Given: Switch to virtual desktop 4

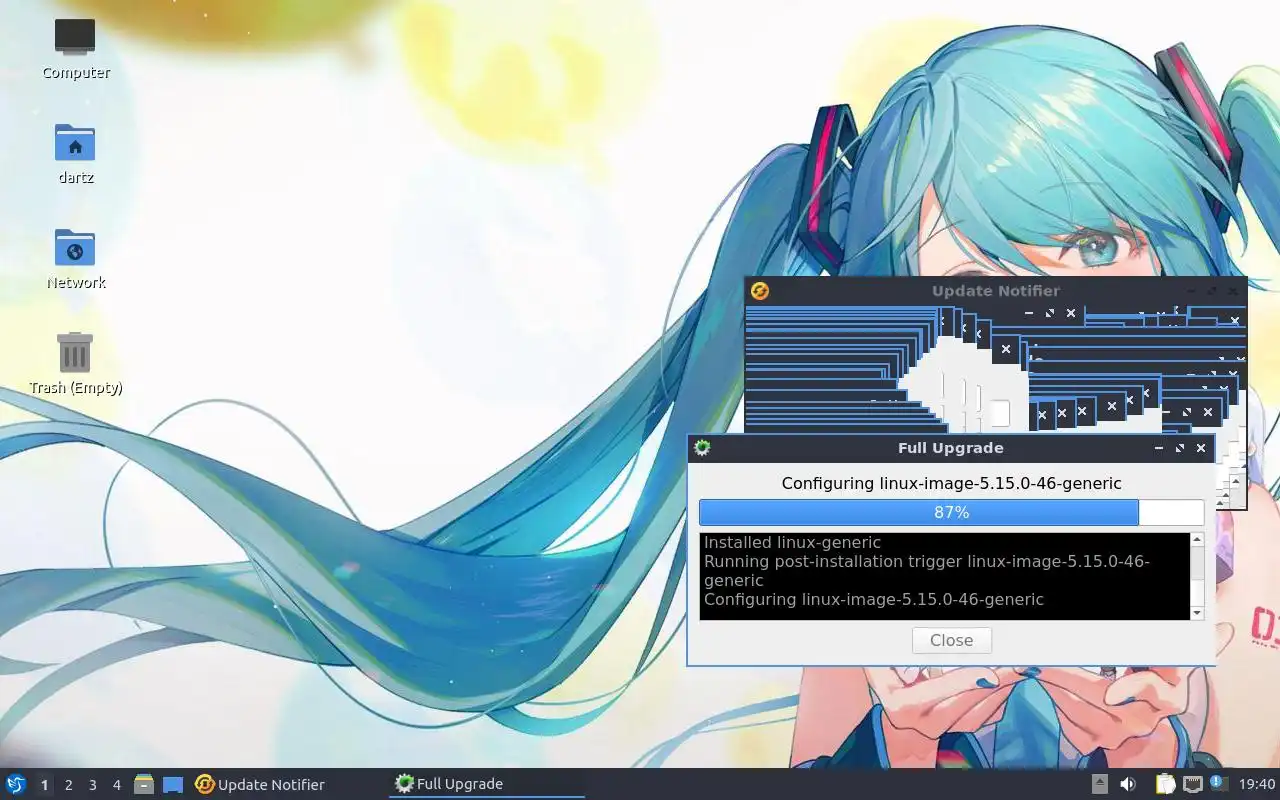Looking at the screenshot, I should [116, 785].
